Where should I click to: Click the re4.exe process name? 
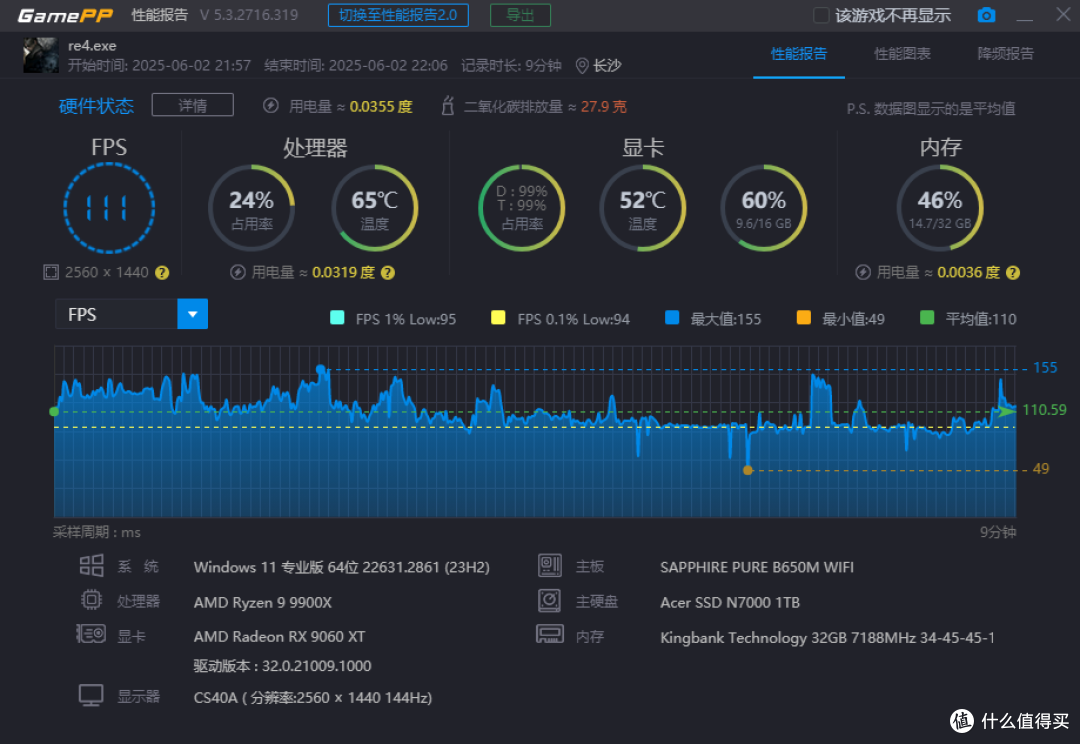point(92,45)
